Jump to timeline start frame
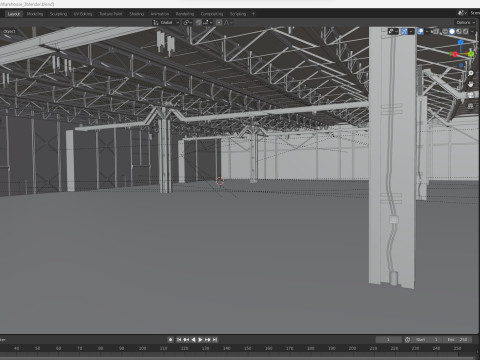The height and width of the screenshot is (360, 480). click(179, 340)
